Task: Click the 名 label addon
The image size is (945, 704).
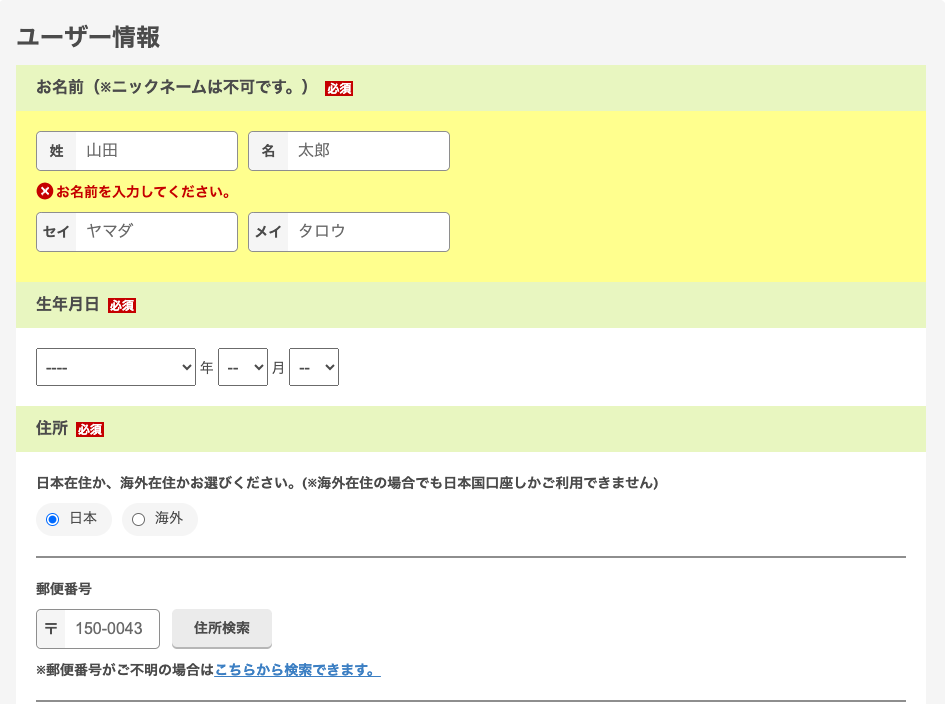Action: (x=269, y=151)
